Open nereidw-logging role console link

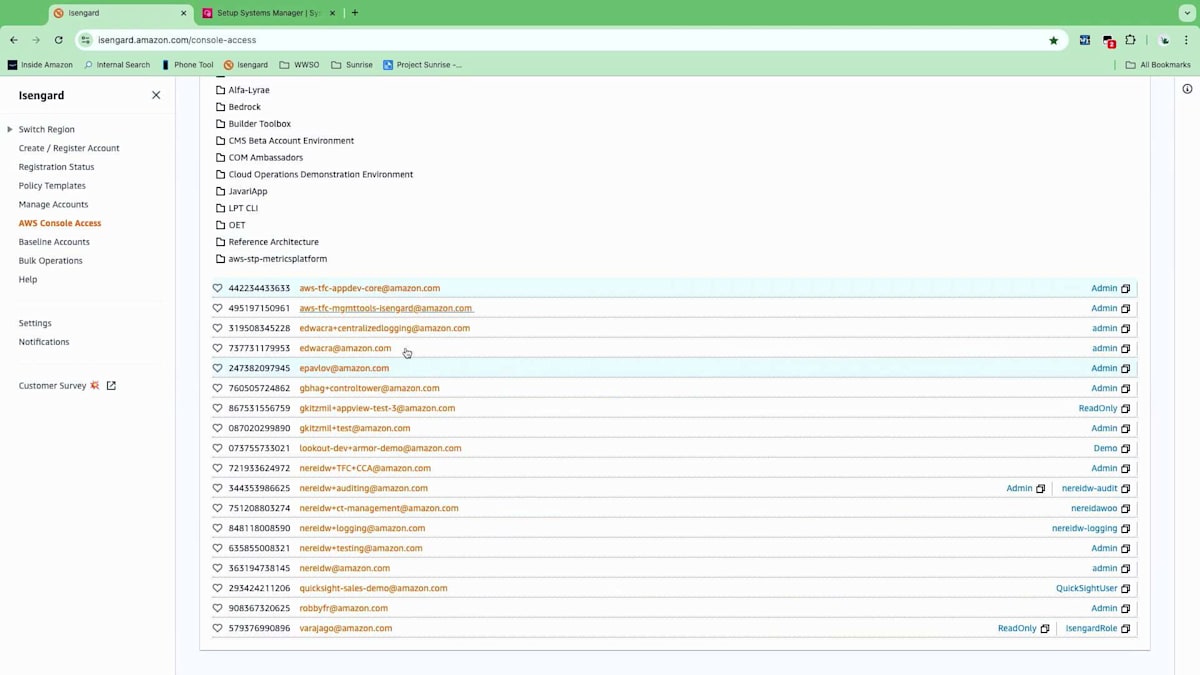[x=1084, y=528]
